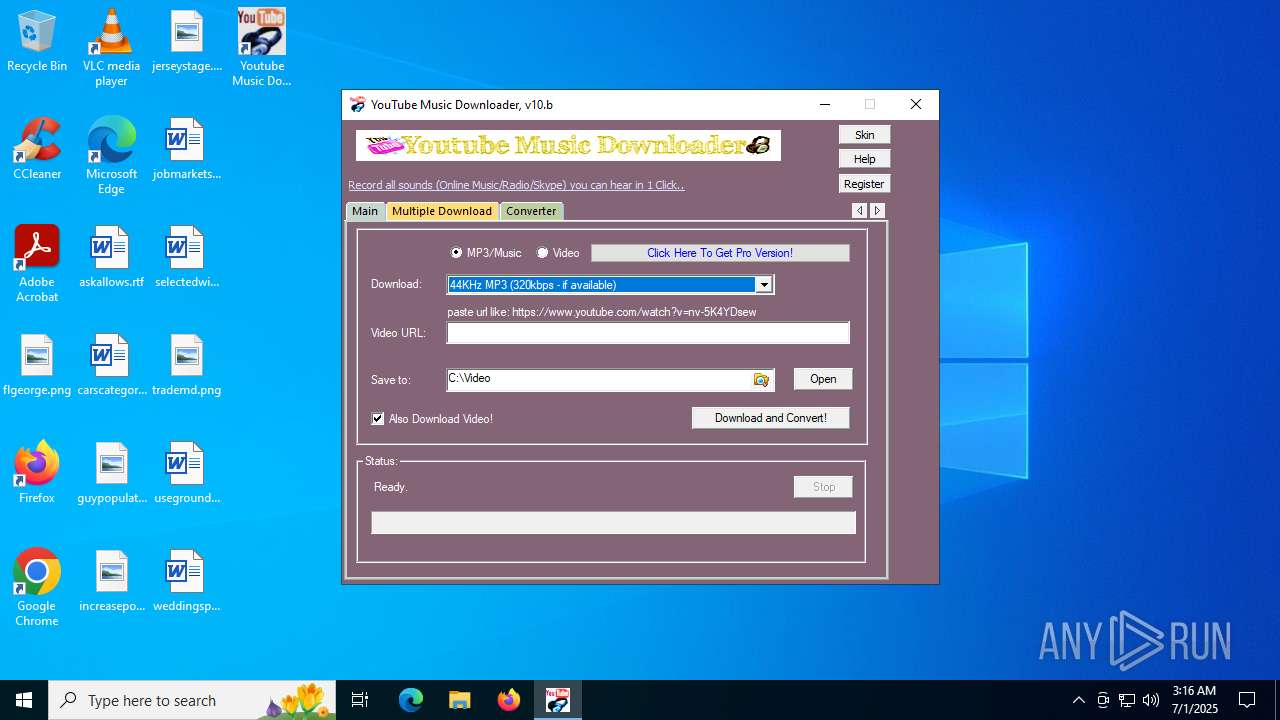Click Open next to save path
Image resolution: width=1280 pixels, height=720 pixels.
pos(823,379)
